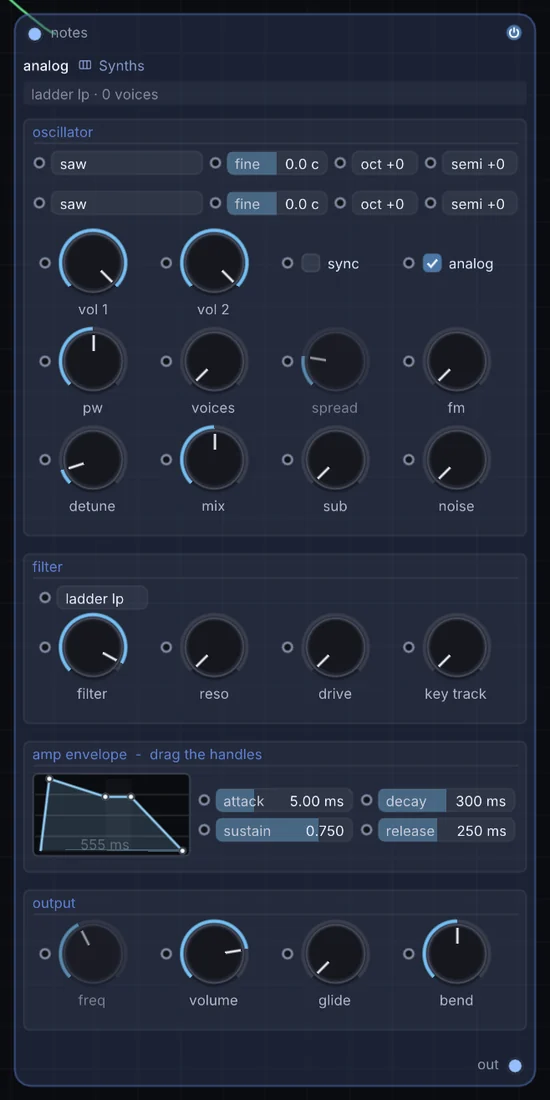The width and height of the screenshot is (550, 1100).
Task: Click the pw knob
Action: click(93, 361)
